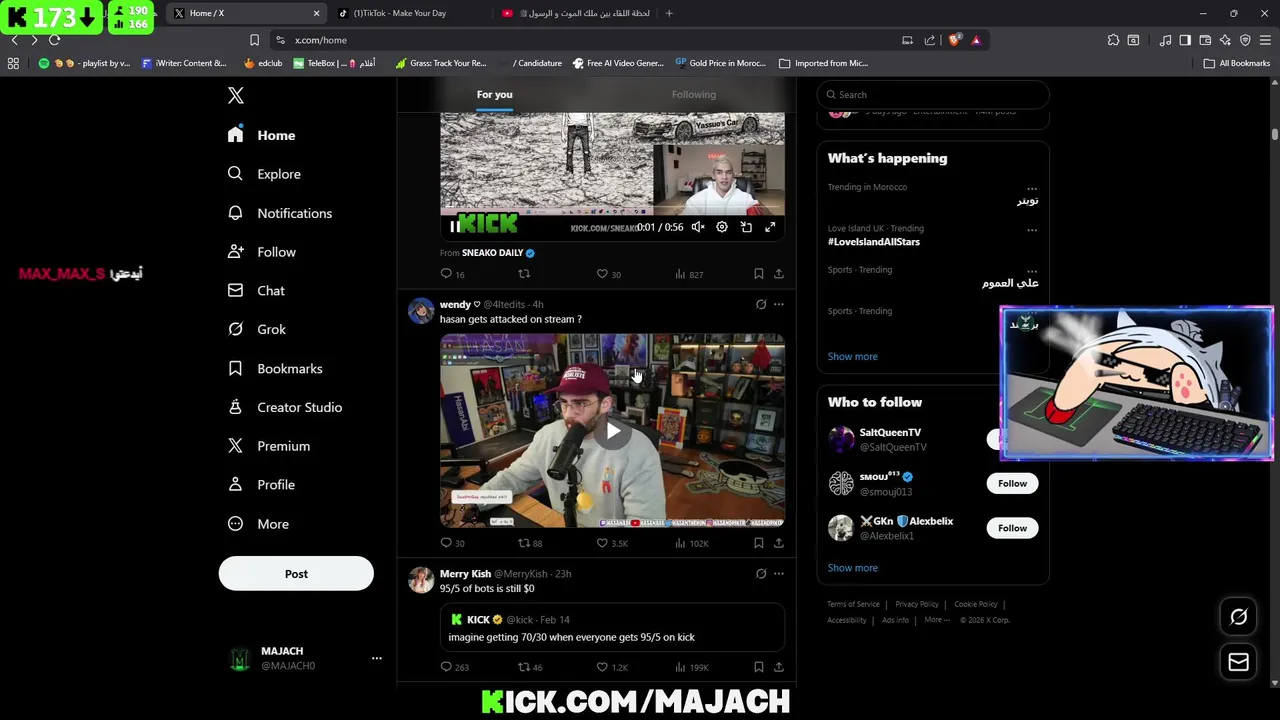Follow smouj013 account
1280x720 pixels.
pyautogui.click(x=1012, y=484)
